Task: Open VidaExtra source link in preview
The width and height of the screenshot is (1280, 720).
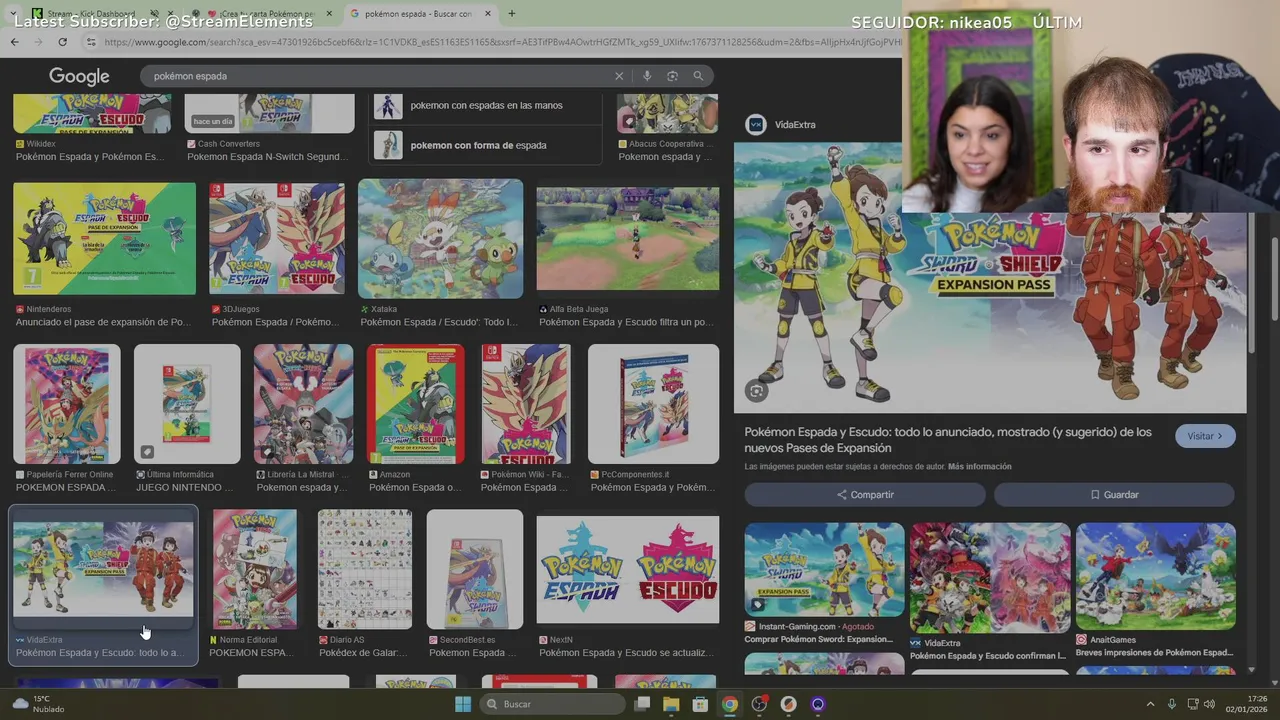Action: click(x=781, y=125)
